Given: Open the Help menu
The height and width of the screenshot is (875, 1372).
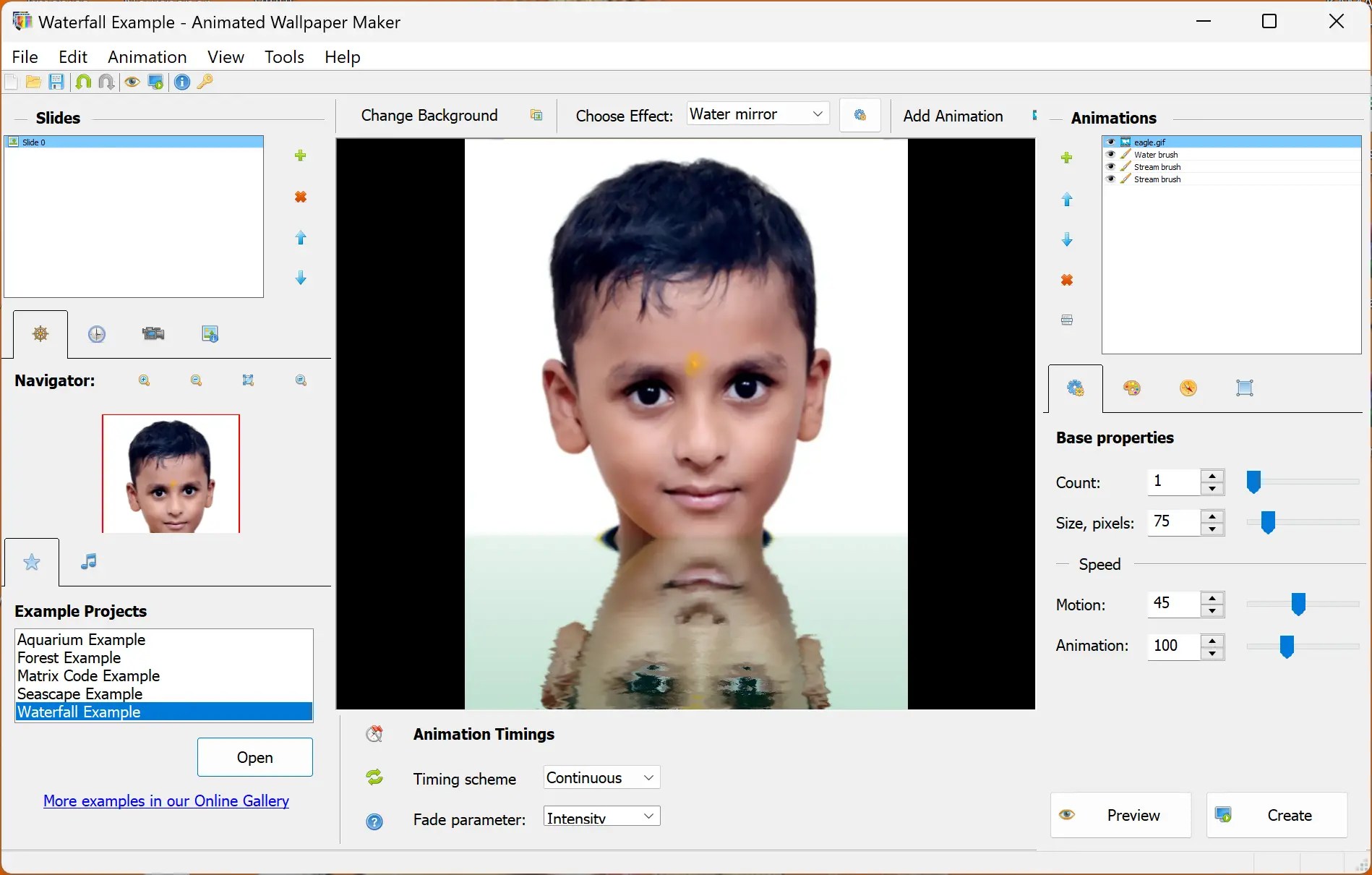Looking at the screenshot, I should pos(343,57).
